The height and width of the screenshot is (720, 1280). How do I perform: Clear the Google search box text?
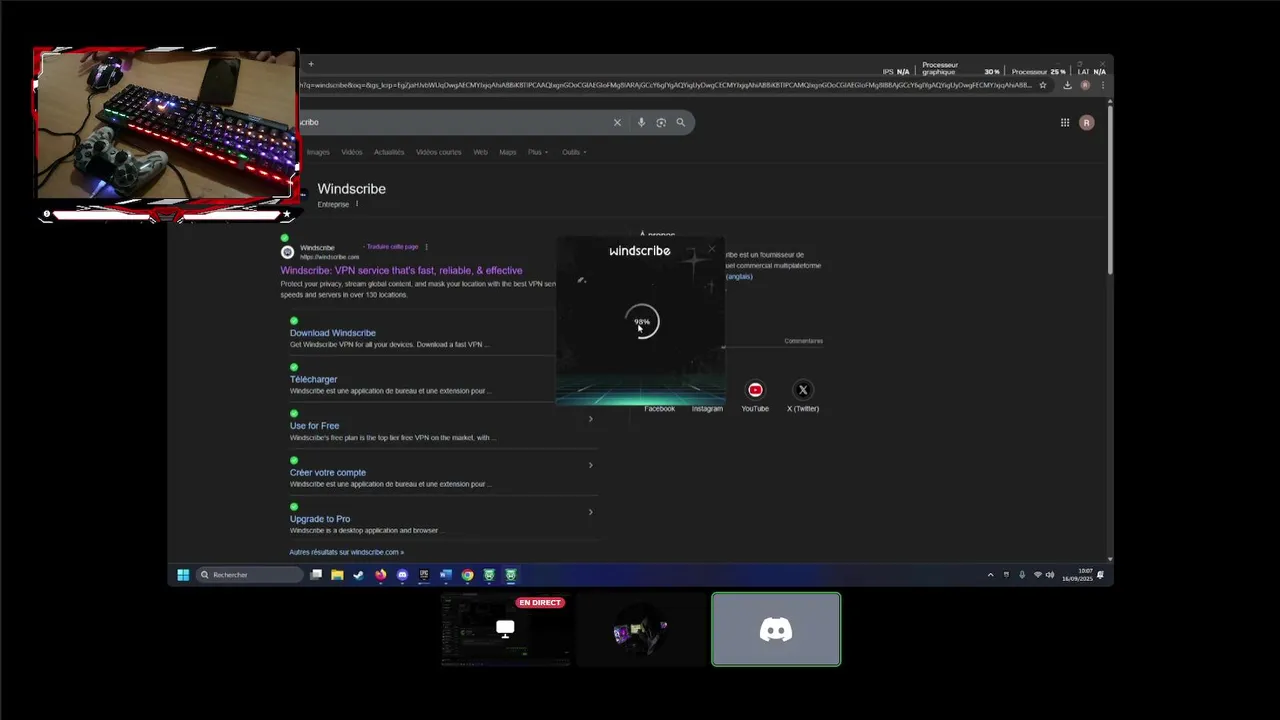617,122
